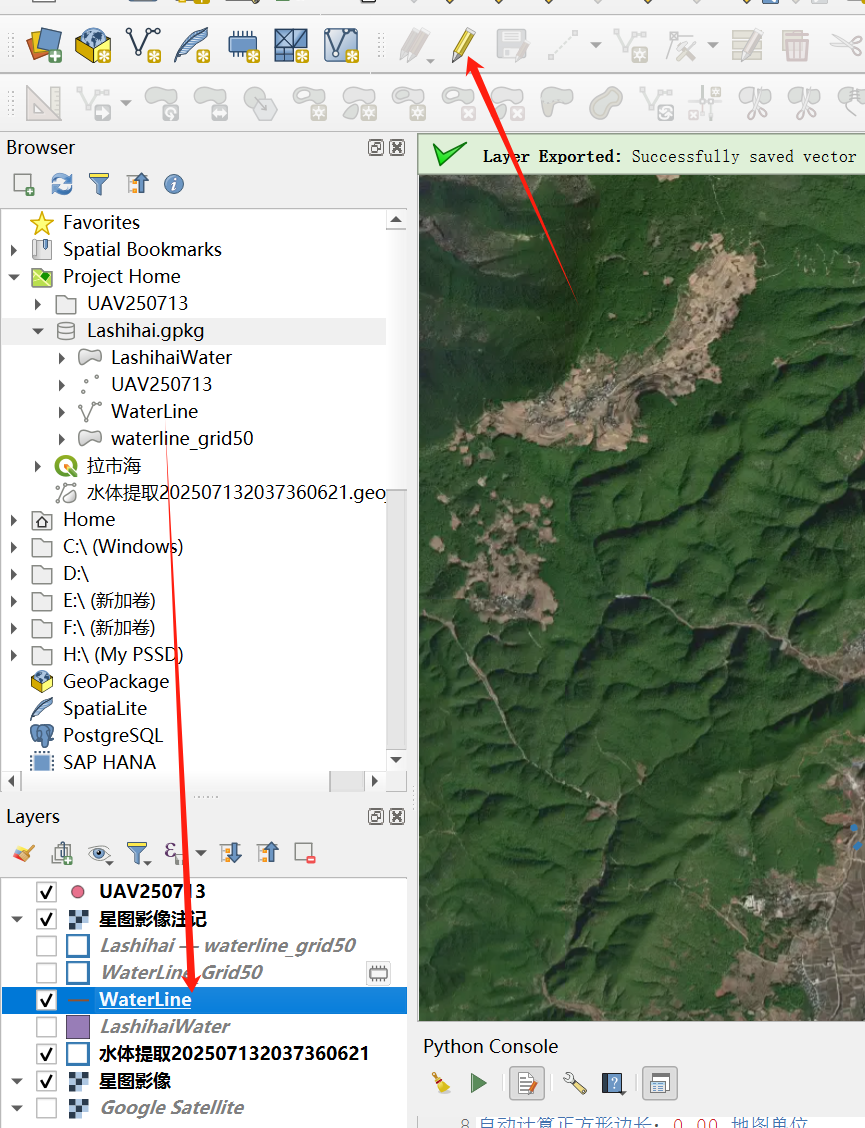865x1128 pixels.
Task: Uncheck the WaterLine layer visibility
Action: pyautogui.click(x=46, y=1000)
